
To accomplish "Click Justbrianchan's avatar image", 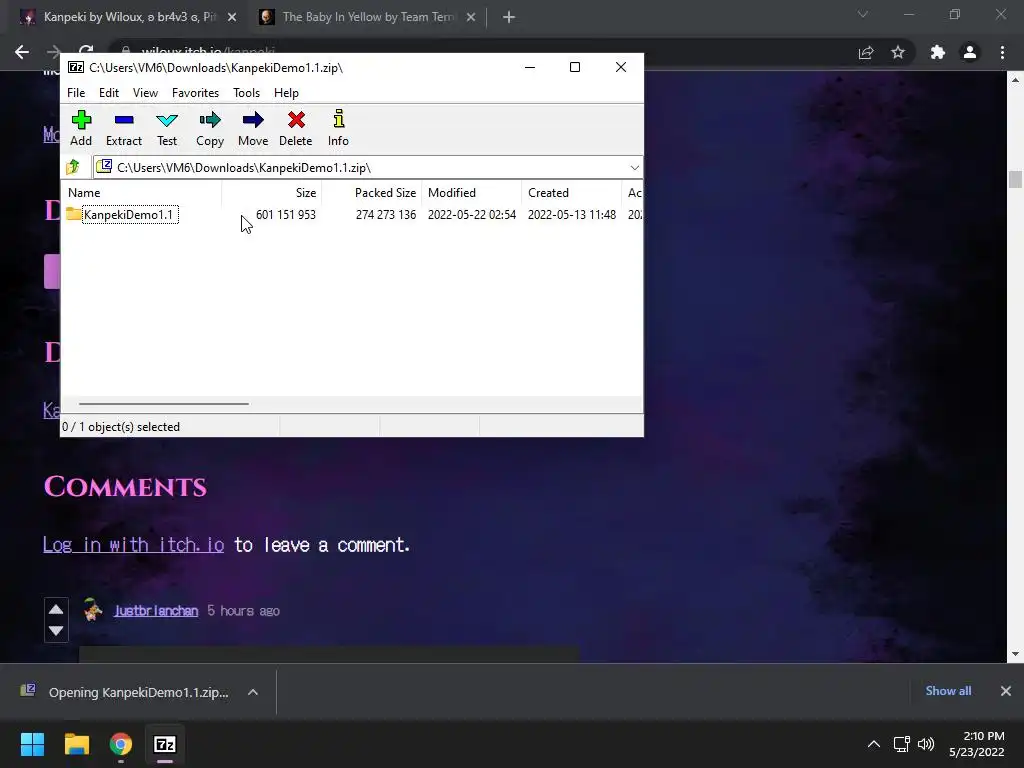I will (93, 609).
